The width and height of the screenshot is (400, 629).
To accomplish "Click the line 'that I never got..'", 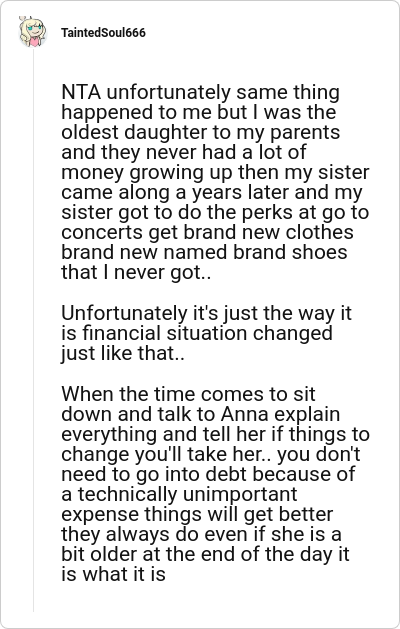I will tap(136, 273).
